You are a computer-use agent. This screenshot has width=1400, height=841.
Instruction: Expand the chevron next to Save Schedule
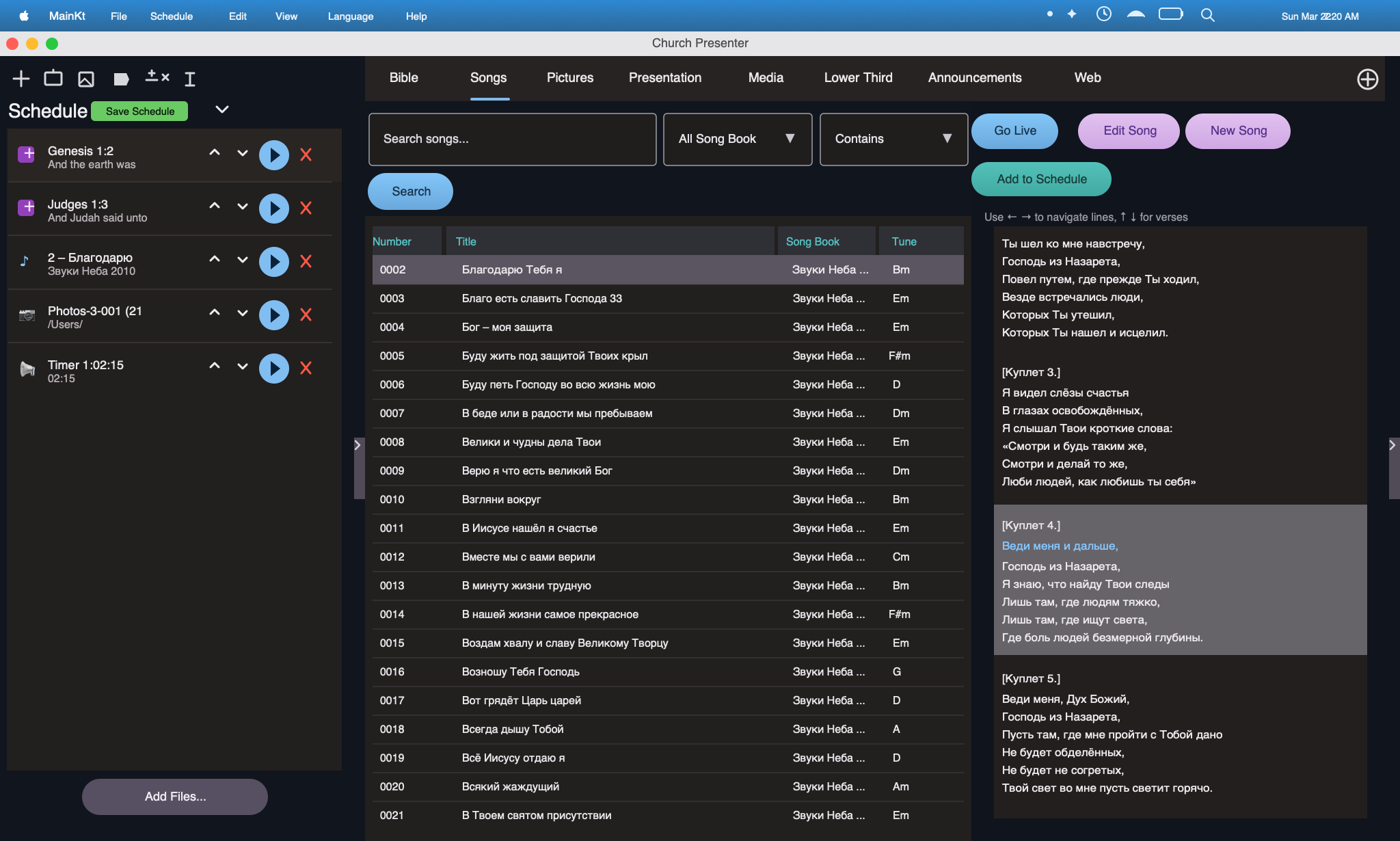[x=221, y=109]
